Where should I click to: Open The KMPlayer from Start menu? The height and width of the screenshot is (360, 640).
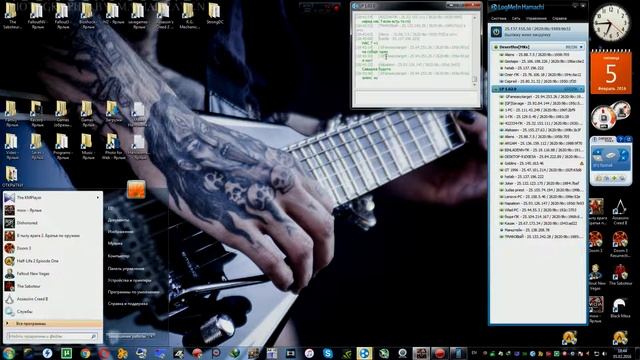coord(53,198)
